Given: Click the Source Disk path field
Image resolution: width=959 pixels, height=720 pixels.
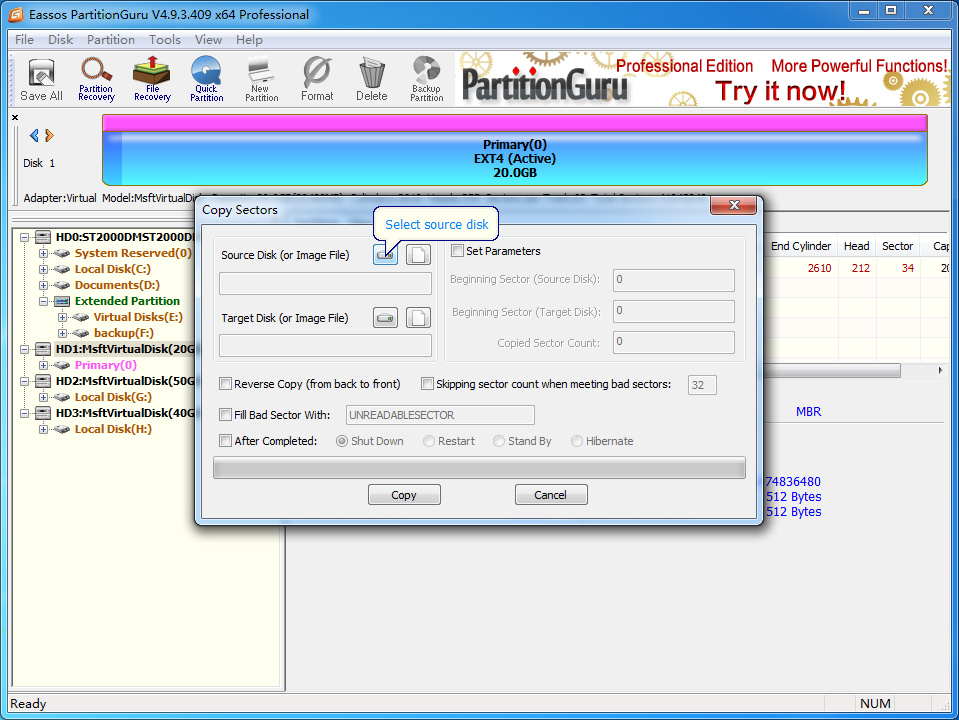Looking at the screenshot, I should (x=325, y=284).
